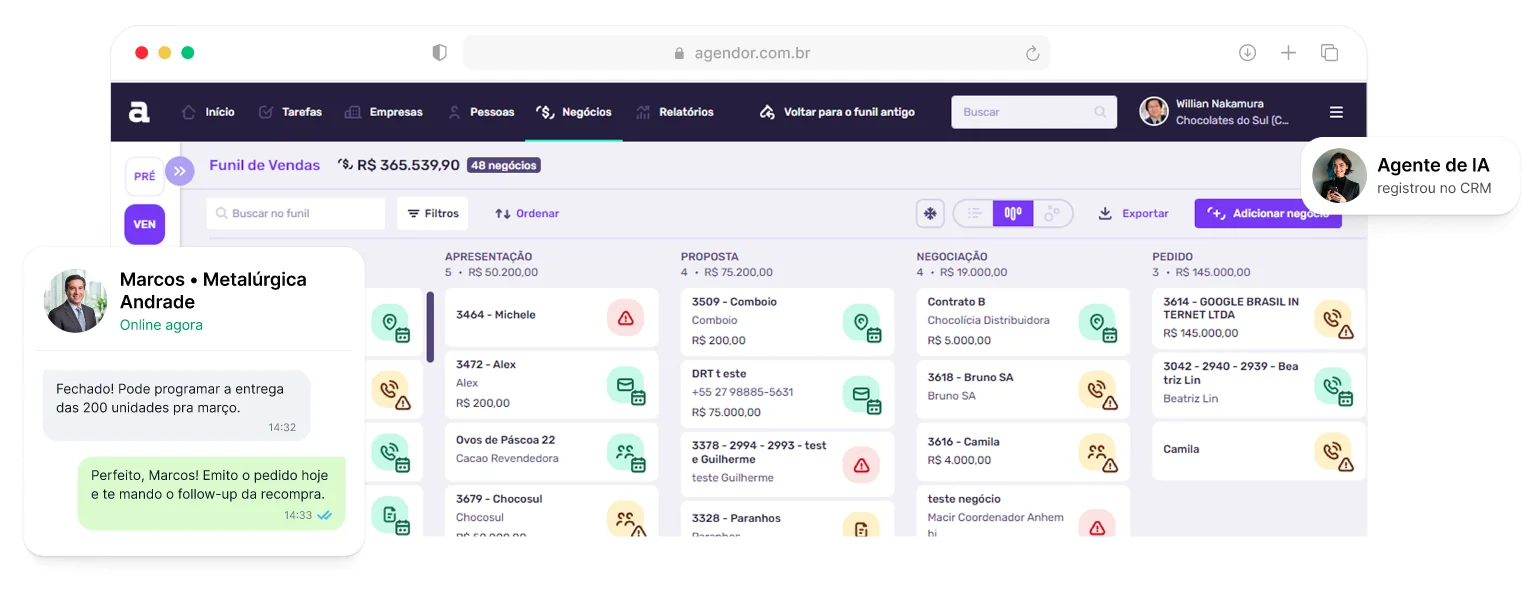The width and height of the screenshot is (1532, 607).
Task: Click the email icon on DRT t este card
Action: (862, 395)
